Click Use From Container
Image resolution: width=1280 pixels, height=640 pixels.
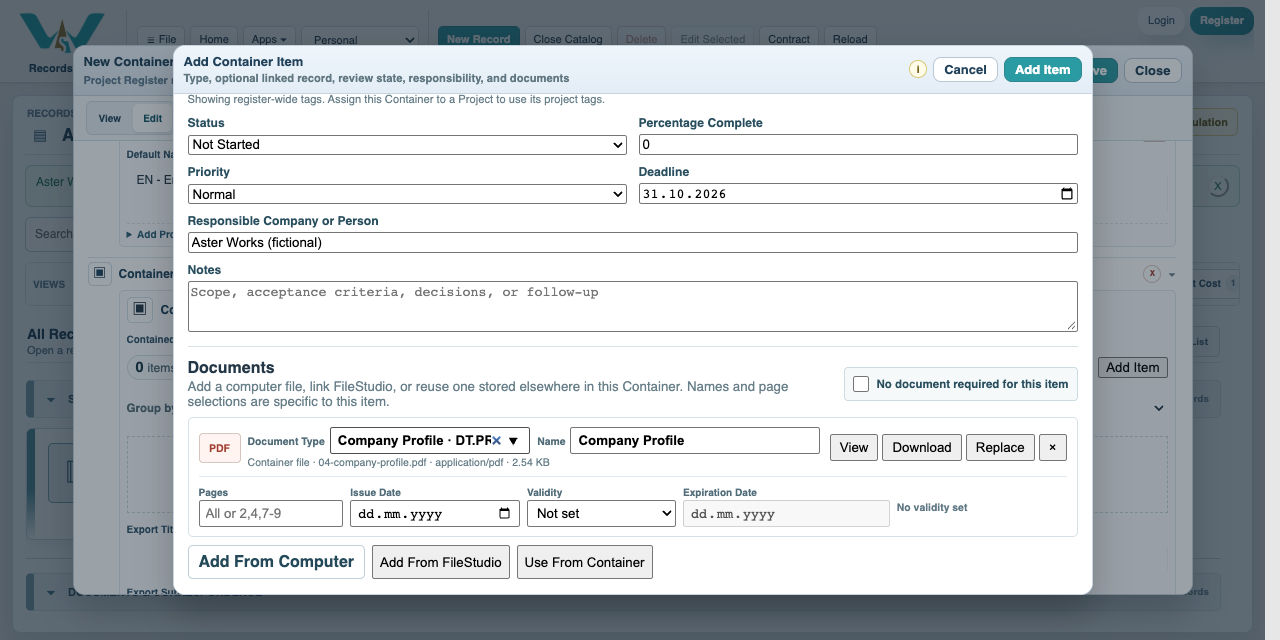click(x=585, y=562)
